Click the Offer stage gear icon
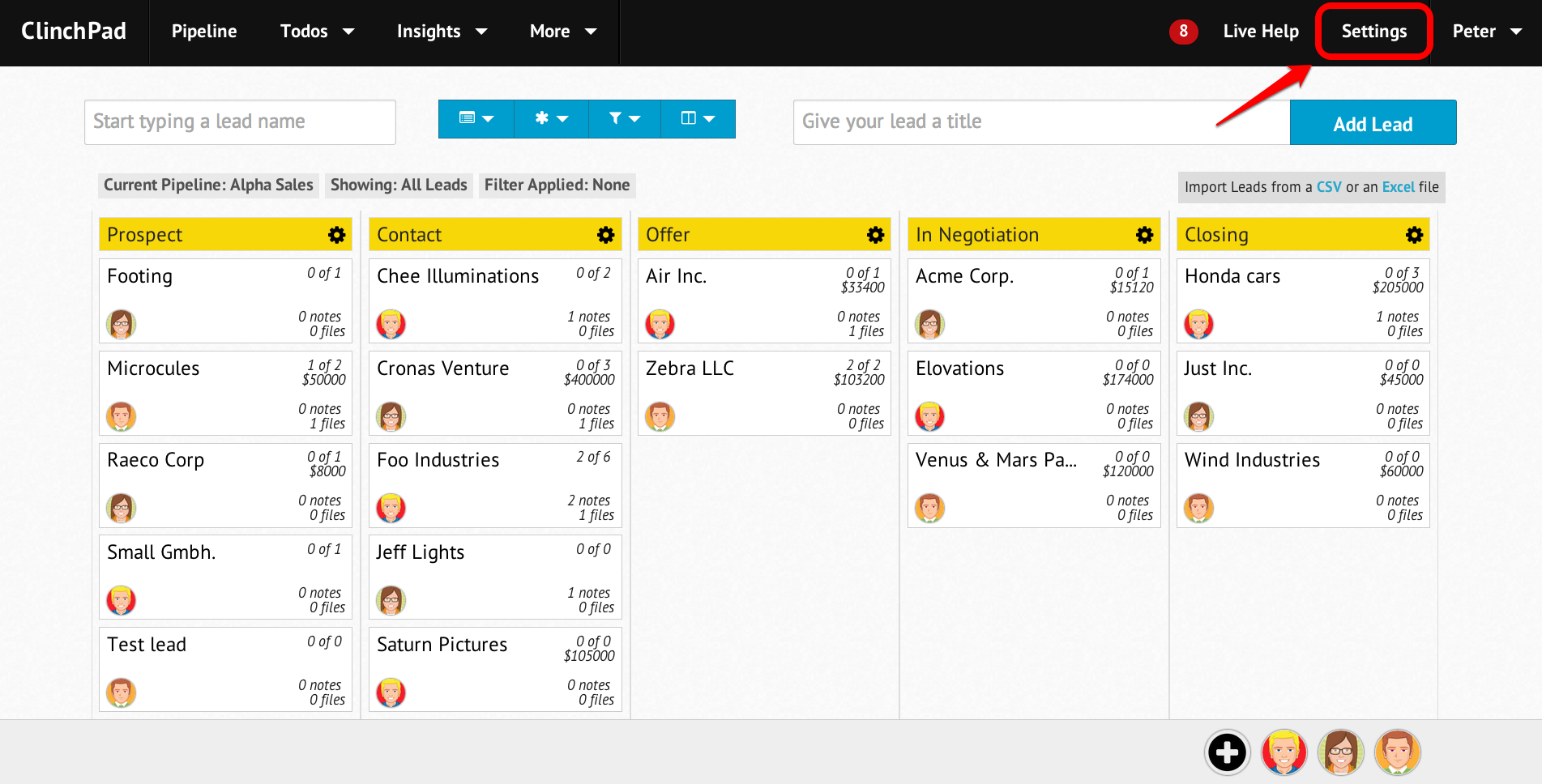Screen dimensions: 1542x784 tap(875, 235)
